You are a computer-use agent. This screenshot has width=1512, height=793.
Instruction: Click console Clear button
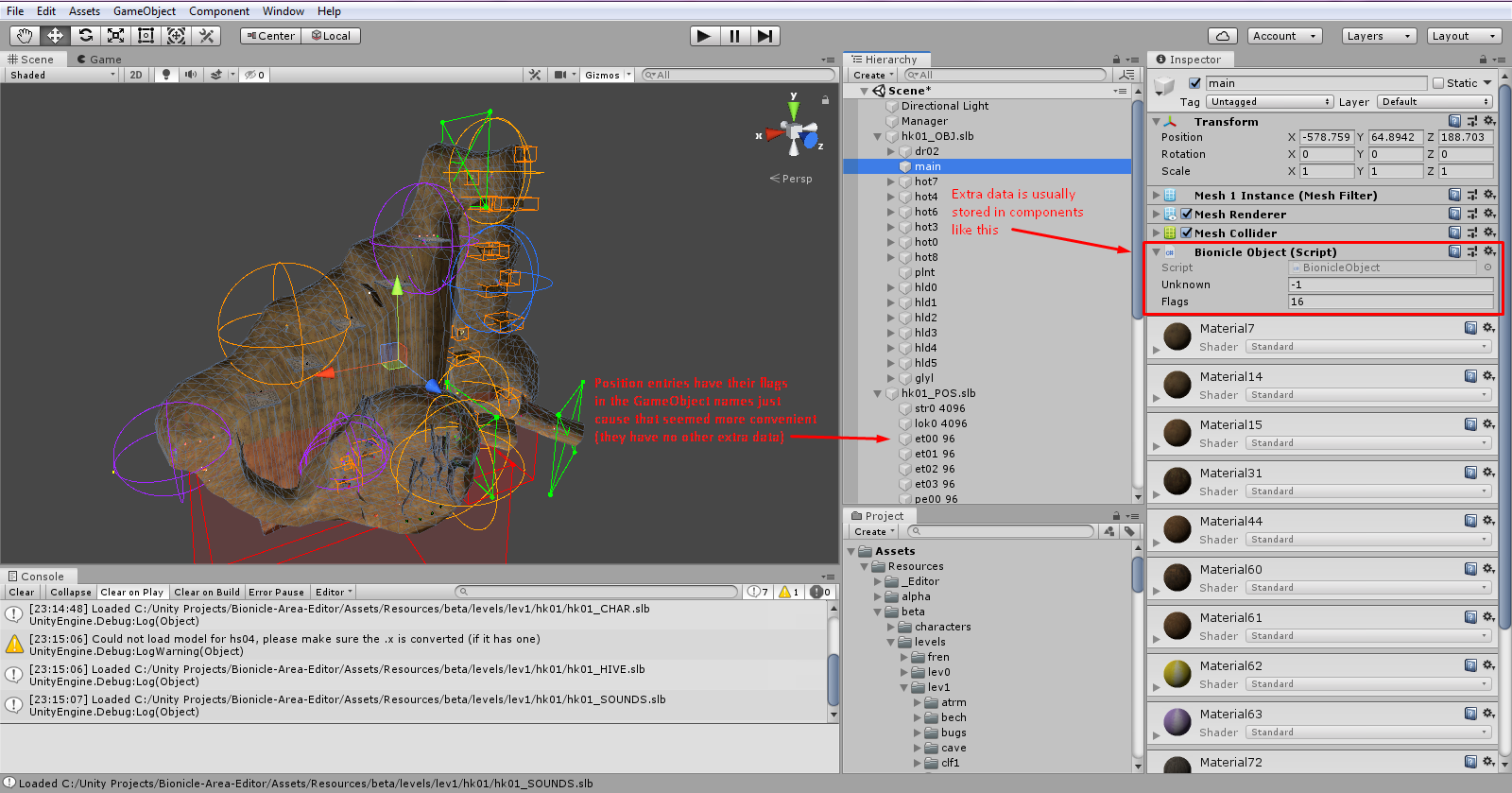point(22,592)
